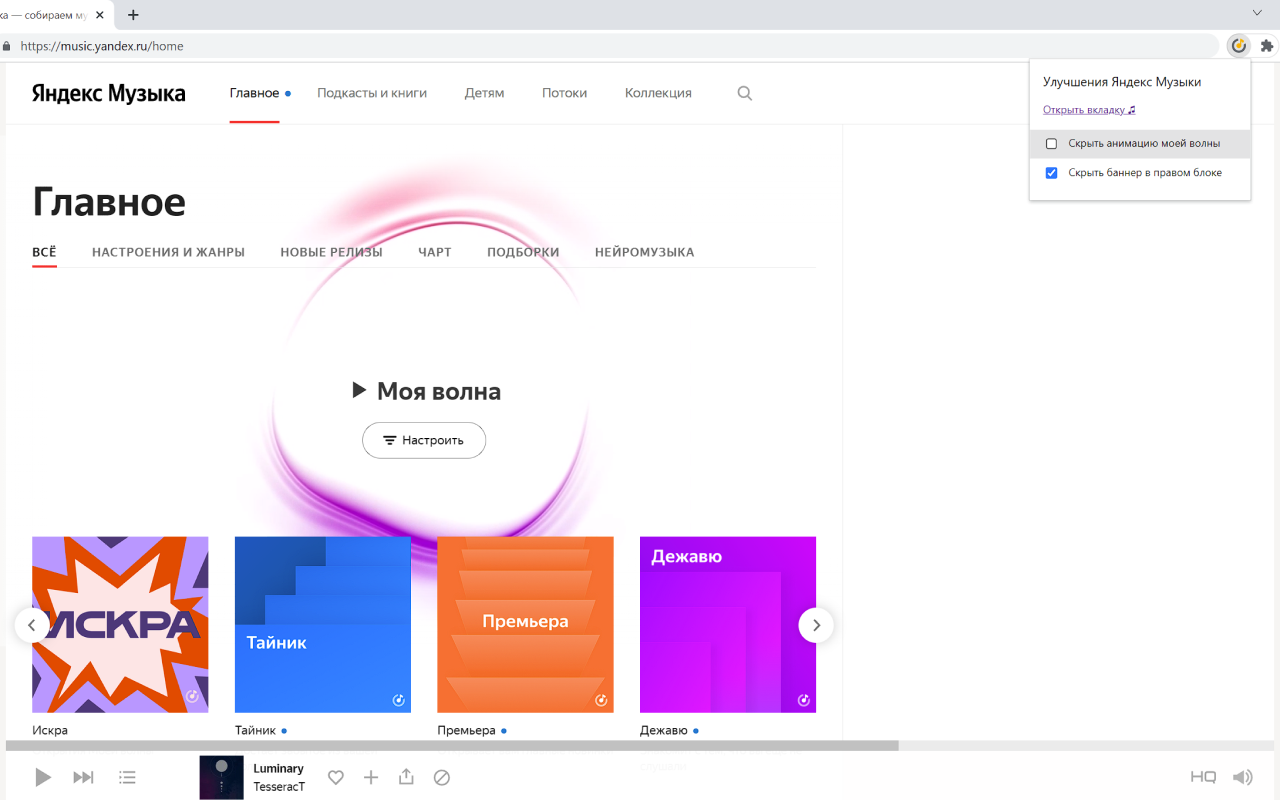Switch to Настроения и жанры tab
Screen dimensions: 1280x800
(x=168, y=252)
